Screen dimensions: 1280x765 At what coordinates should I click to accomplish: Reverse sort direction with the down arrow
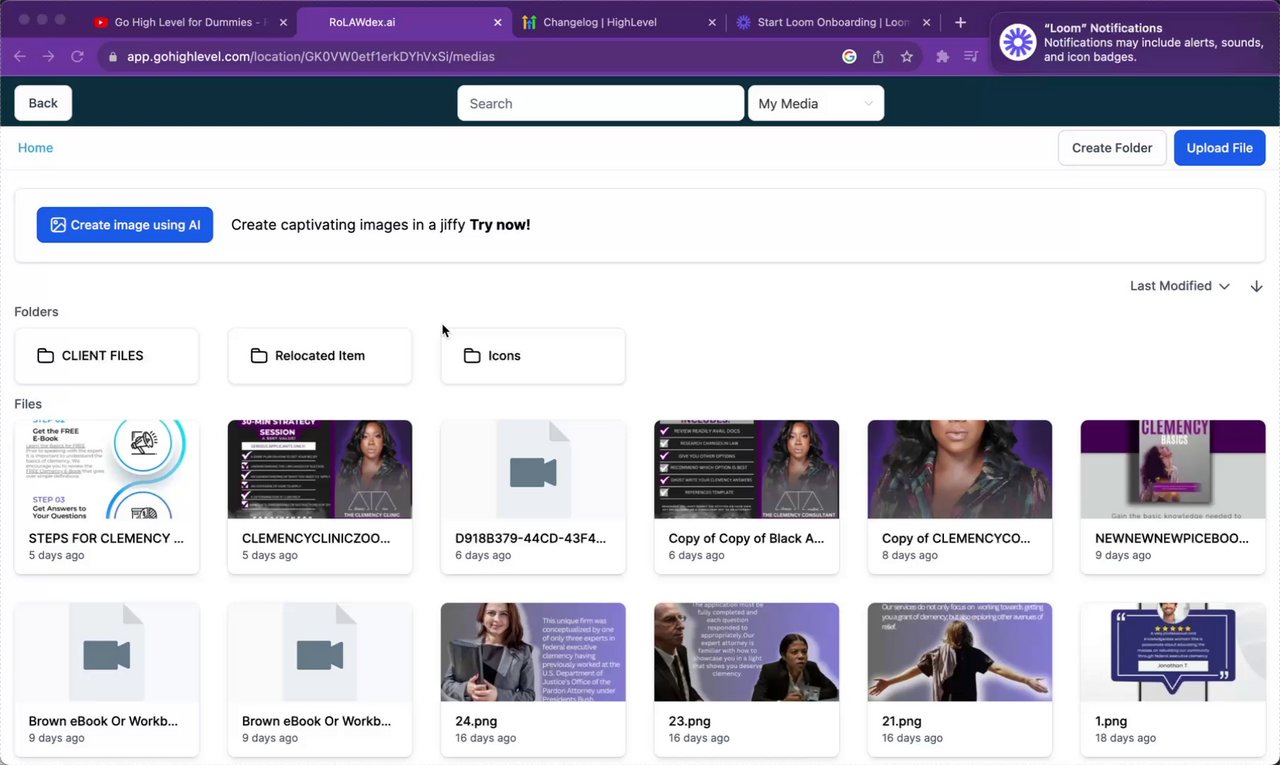click(x=1256, y=286)
